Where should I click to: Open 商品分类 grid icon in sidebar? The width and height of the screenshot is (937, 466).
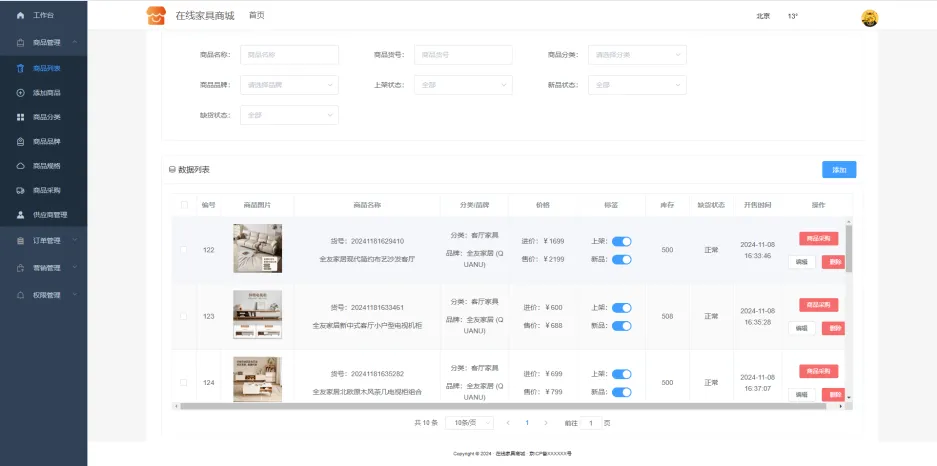pos(21,117)
